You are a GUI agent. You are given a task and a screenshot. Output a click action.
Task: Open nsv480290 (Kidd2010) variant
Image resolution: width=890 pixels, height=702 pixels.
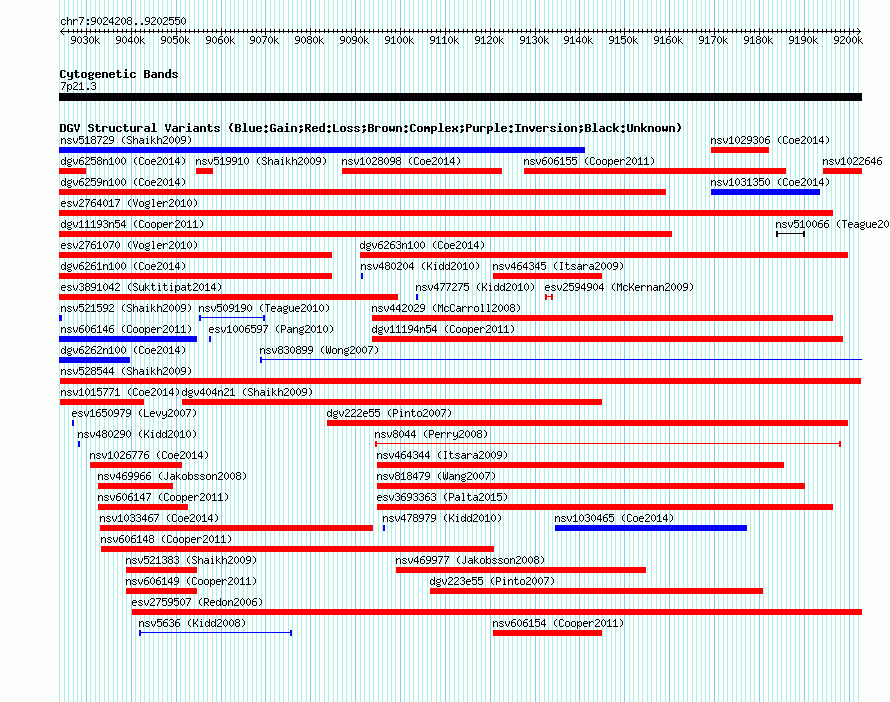[137, 434]
